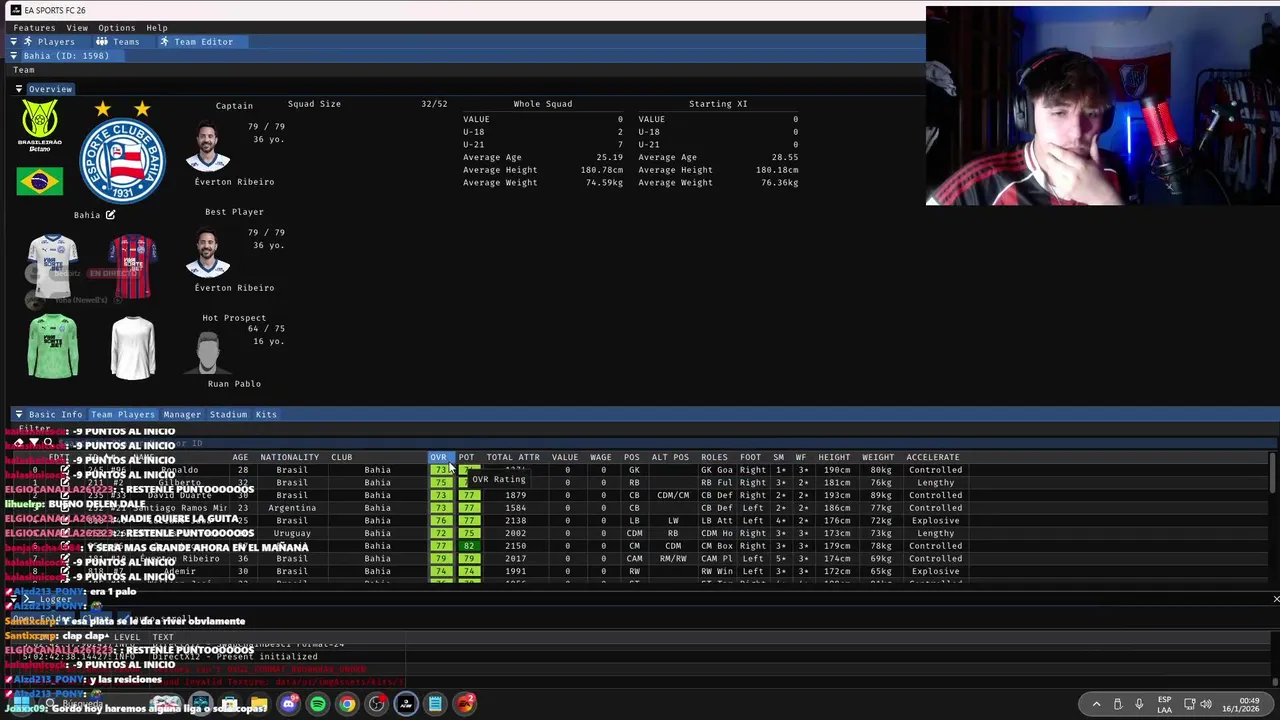Open the View menu
The height and width of the screenshot is (720, 1280).
77,28
